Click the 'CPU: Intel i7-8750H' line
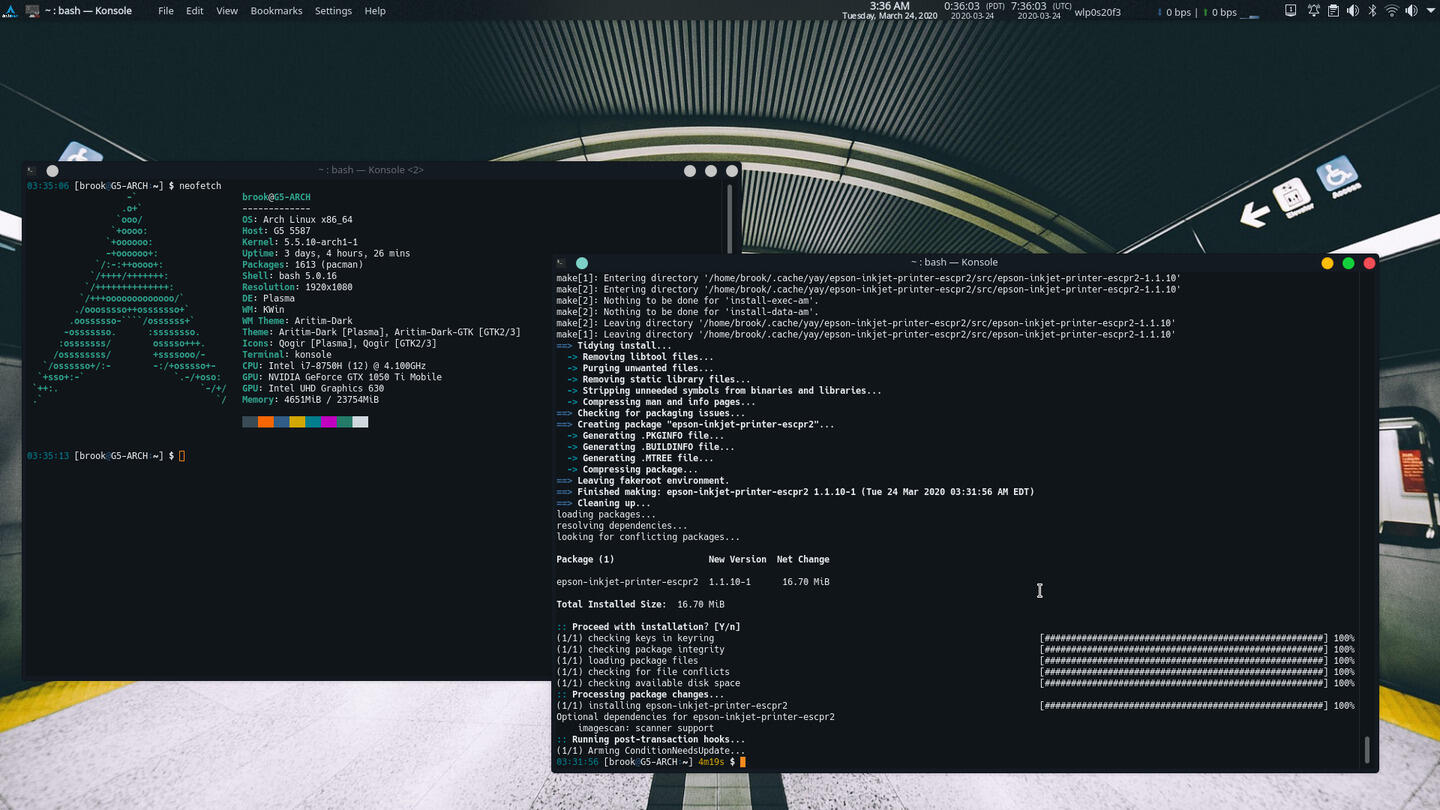The height and width of the screenshot is (810, 1440). click(334, 366)
